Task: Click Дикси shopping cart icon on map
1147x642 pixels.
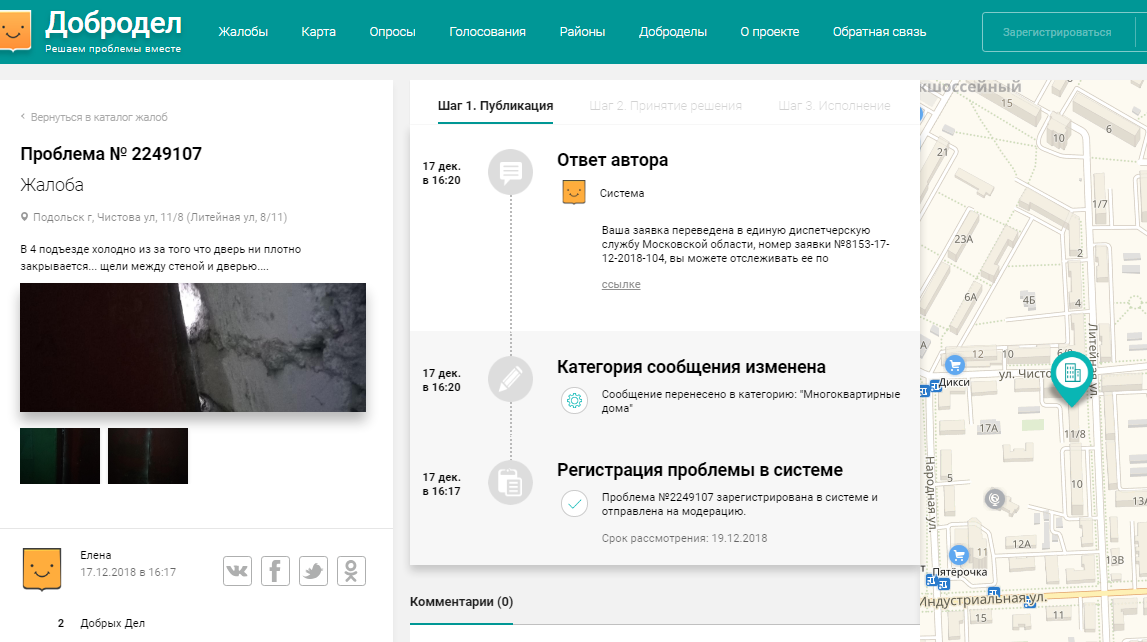Action: [955, 365]
